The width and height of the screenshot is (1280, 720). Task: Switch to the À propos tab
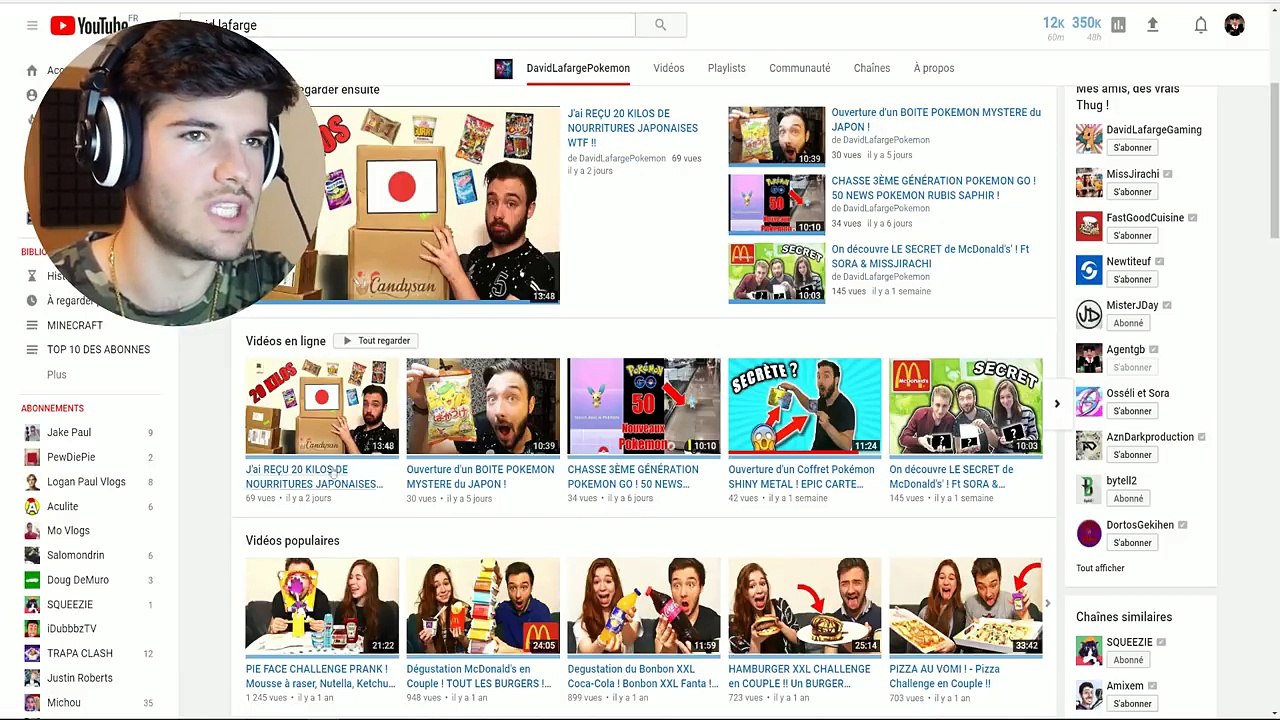point(934,68)
